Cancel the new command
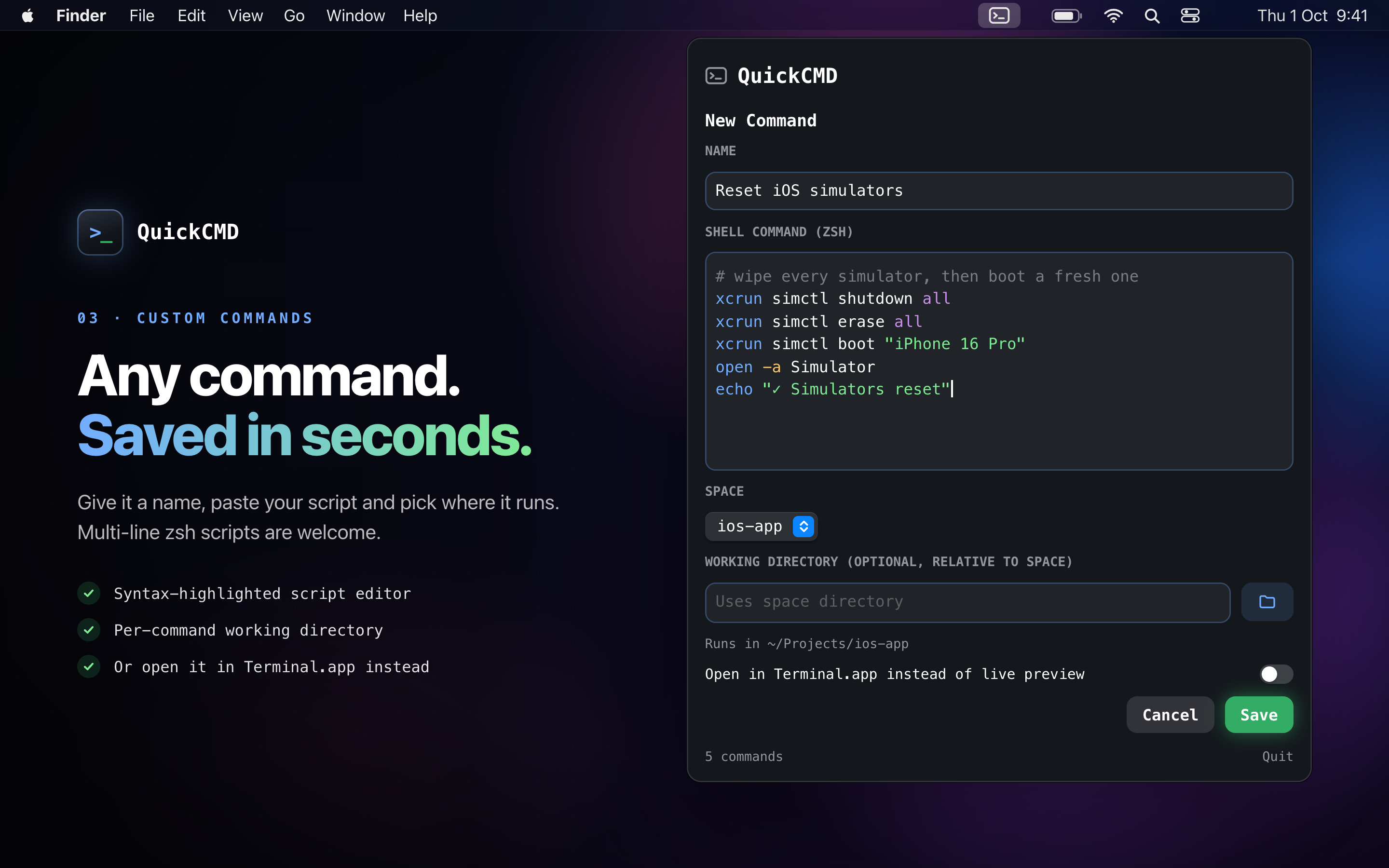 [1170, 715]
